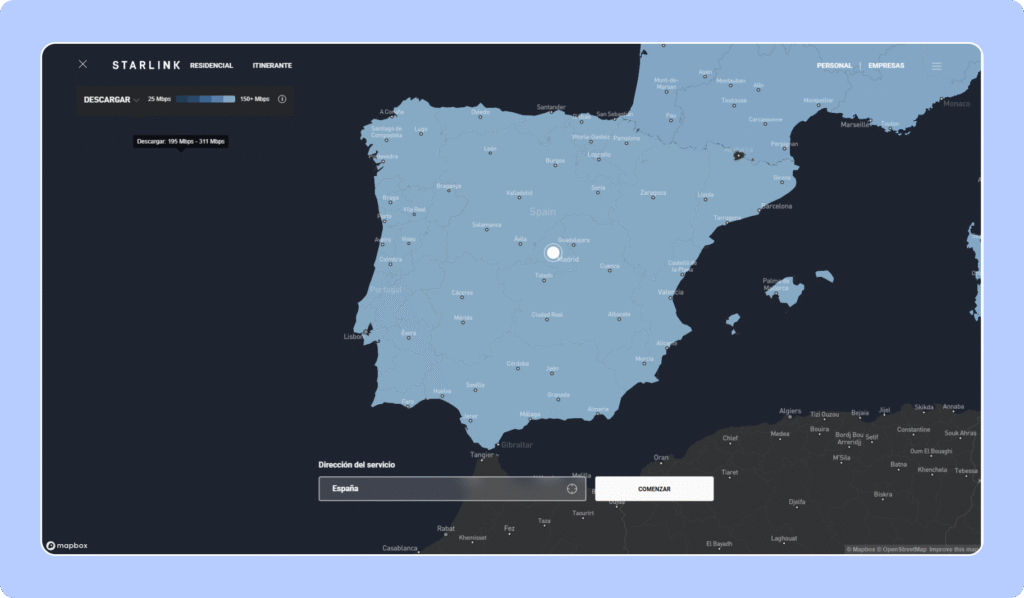
Task: Click the speed legend info icon
Action: coord(282,99)
